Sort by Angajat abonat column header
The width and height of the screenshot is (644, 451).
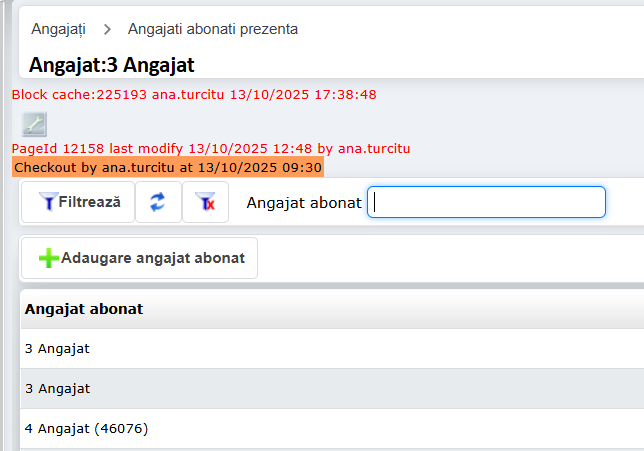(x=84, y=309)
